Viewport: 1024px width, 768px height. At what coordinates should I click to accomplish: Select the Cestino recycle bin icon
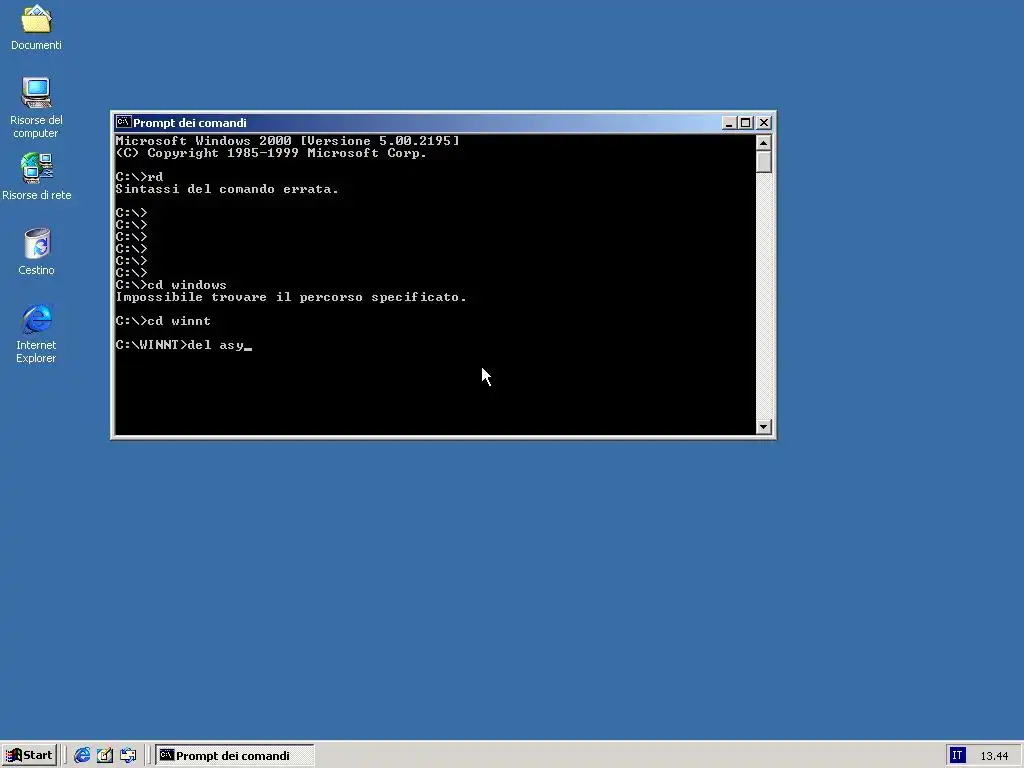37,251
